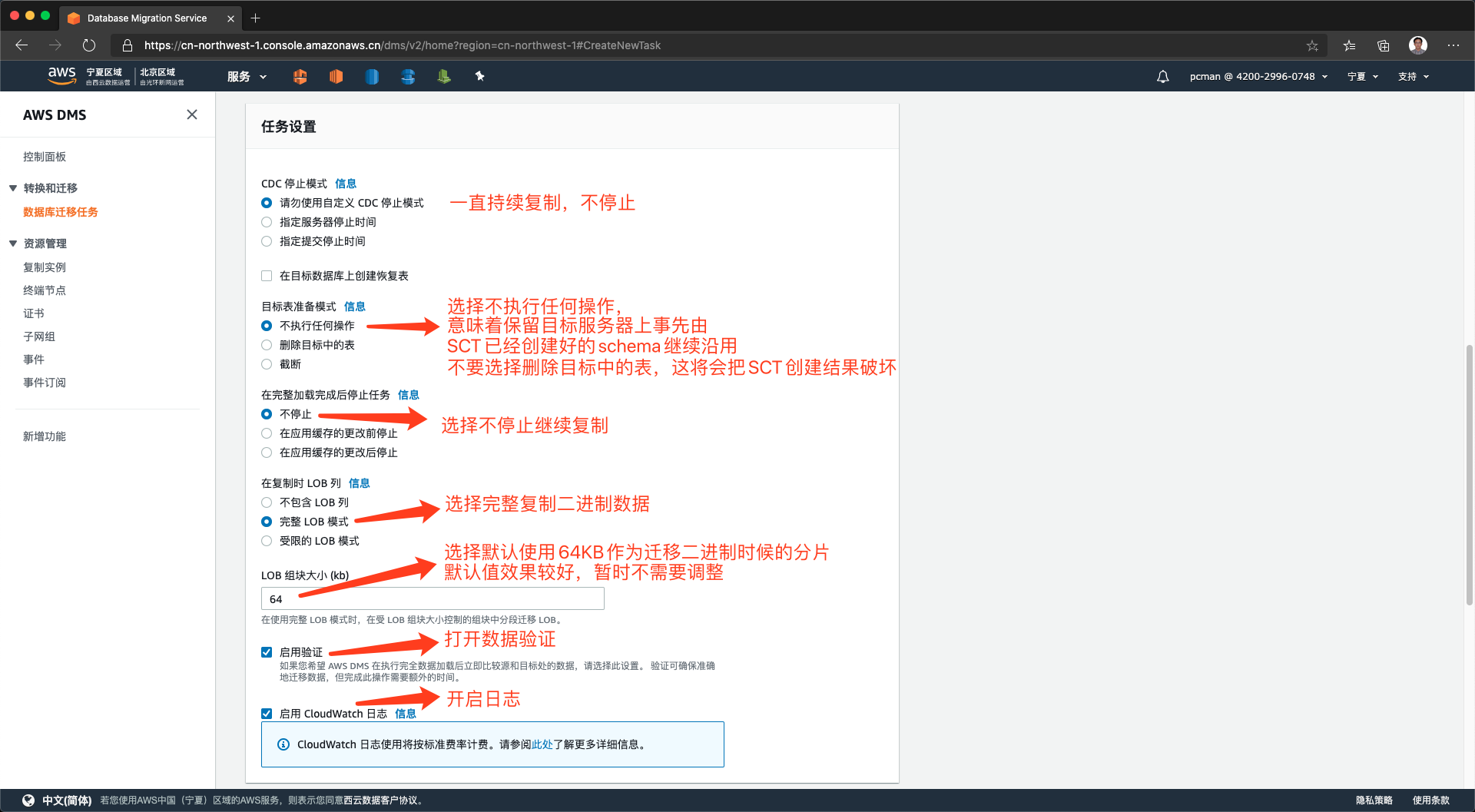Click the info icon in CloudWatch notice

coord(283,744)
